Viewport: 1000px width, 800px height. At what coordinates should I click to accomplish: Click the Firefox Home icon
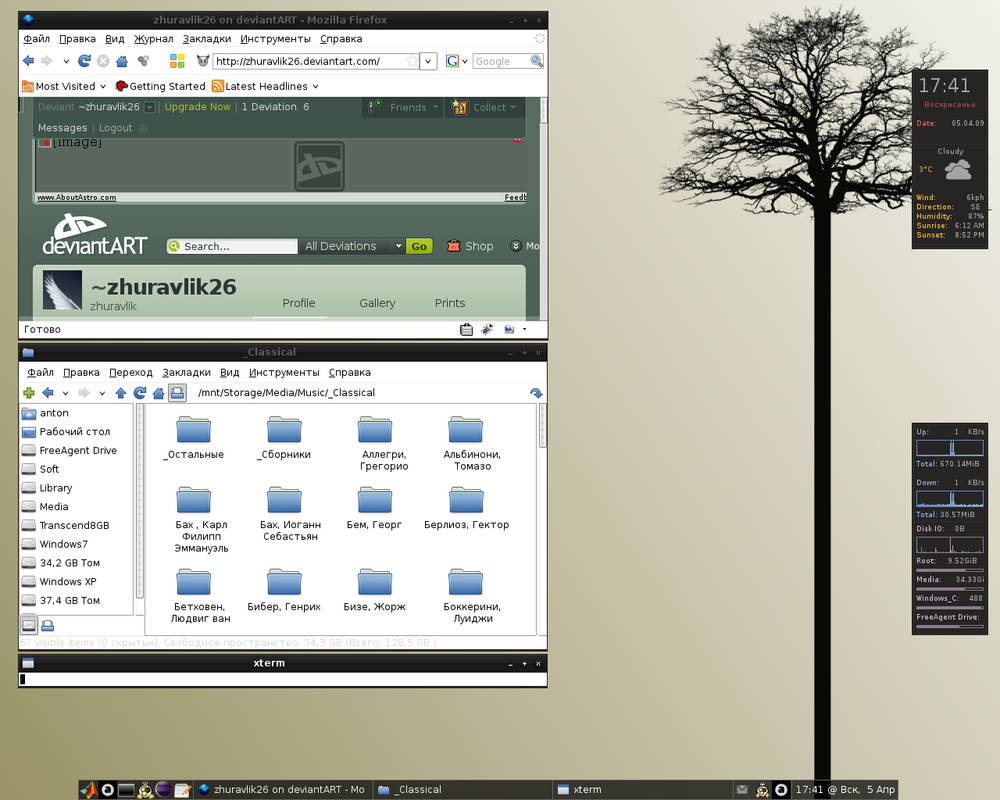point(121,60)
